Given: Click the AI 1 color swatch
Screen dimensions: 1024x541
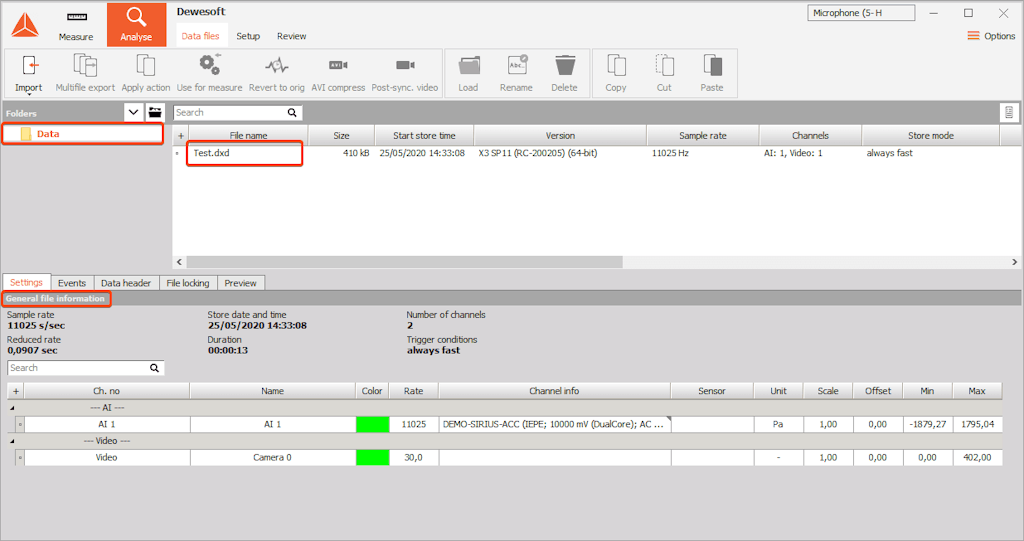Looking at the screenshot, I should click(x=372, y=425).
